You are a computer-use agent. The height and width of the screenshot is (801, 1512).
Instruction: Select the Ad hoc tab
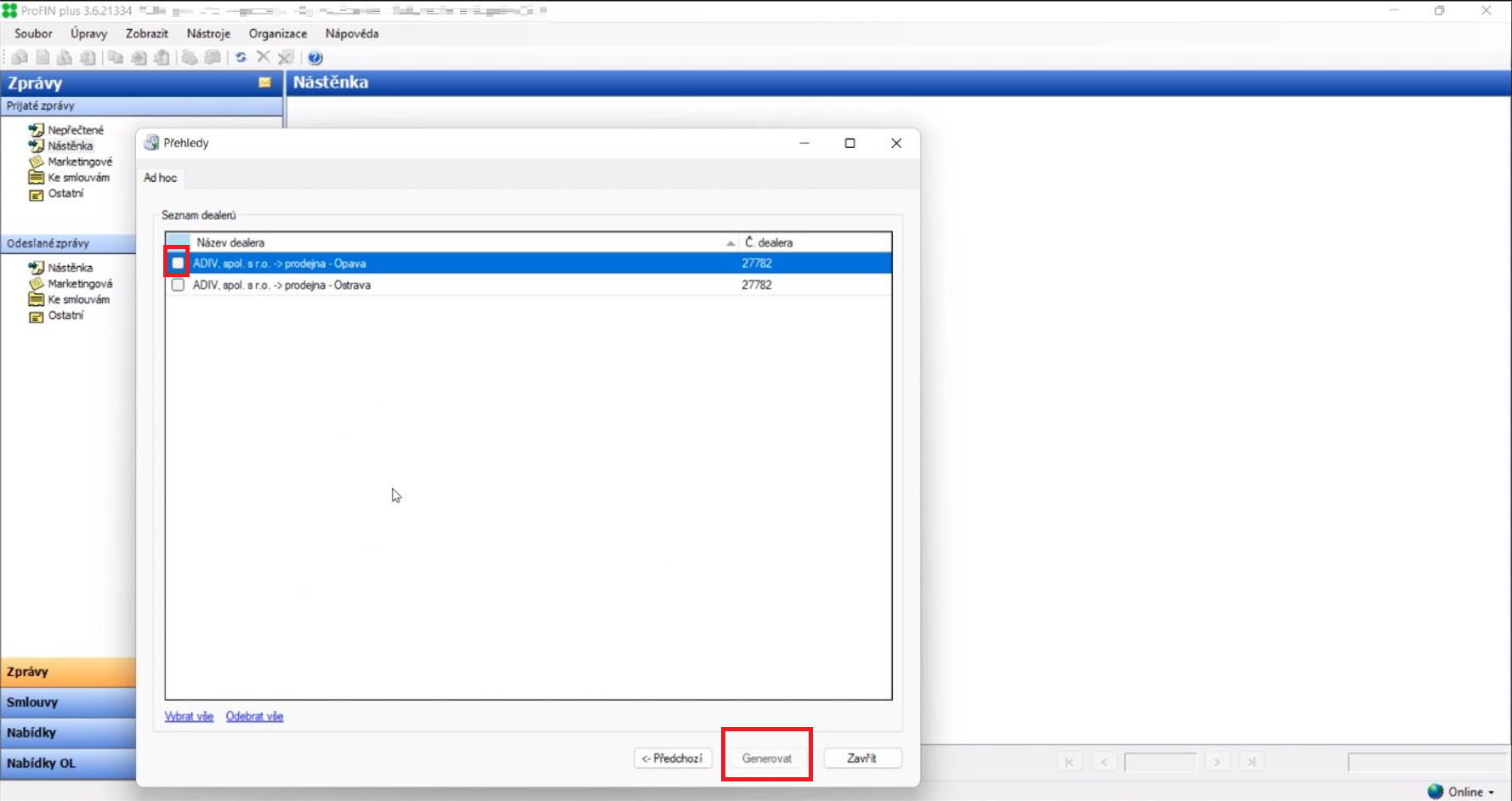(x=160, y=178)
